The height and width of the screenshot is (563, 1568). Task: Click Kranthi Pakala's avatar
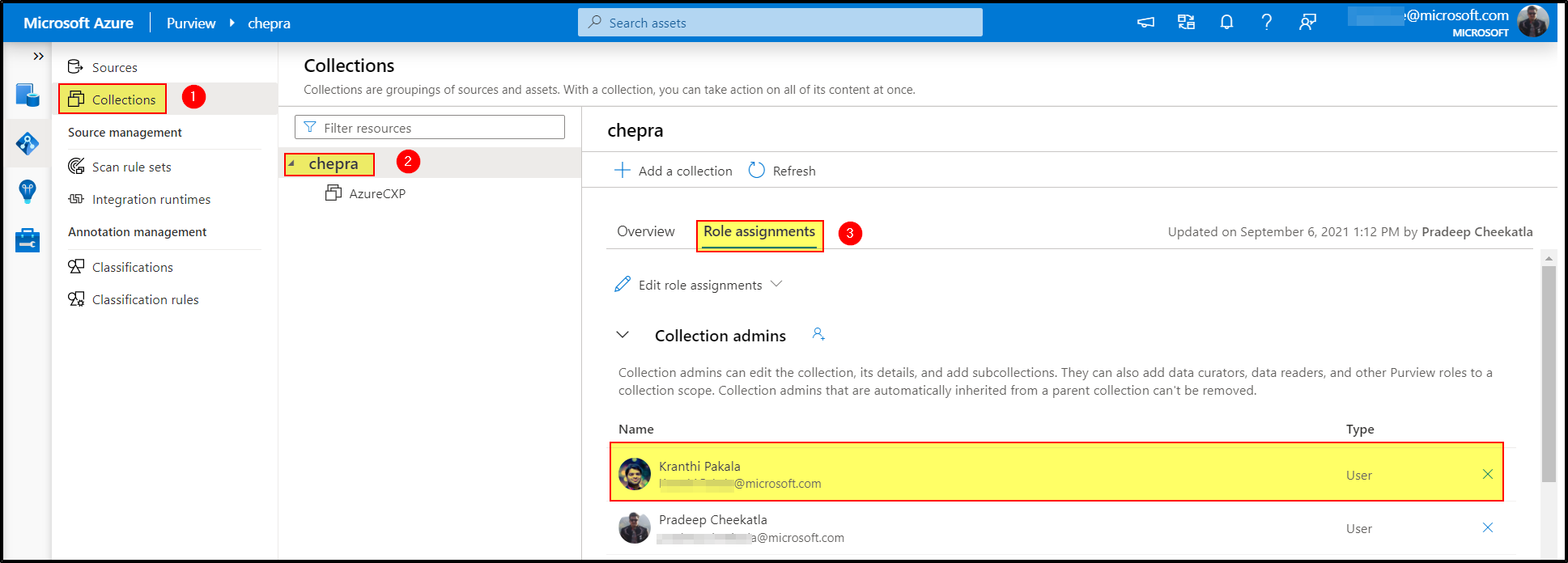click(635, 474)
